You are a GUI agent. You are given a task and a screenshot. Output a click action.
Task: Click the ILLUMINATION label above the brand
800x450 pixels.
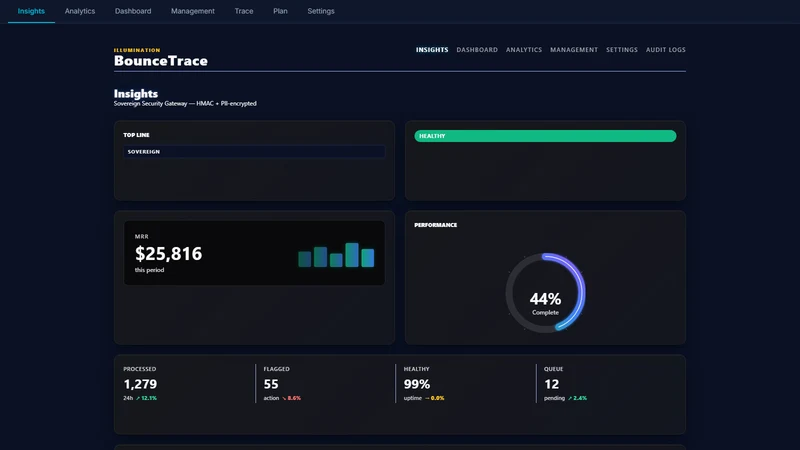[x=137, y=50]
